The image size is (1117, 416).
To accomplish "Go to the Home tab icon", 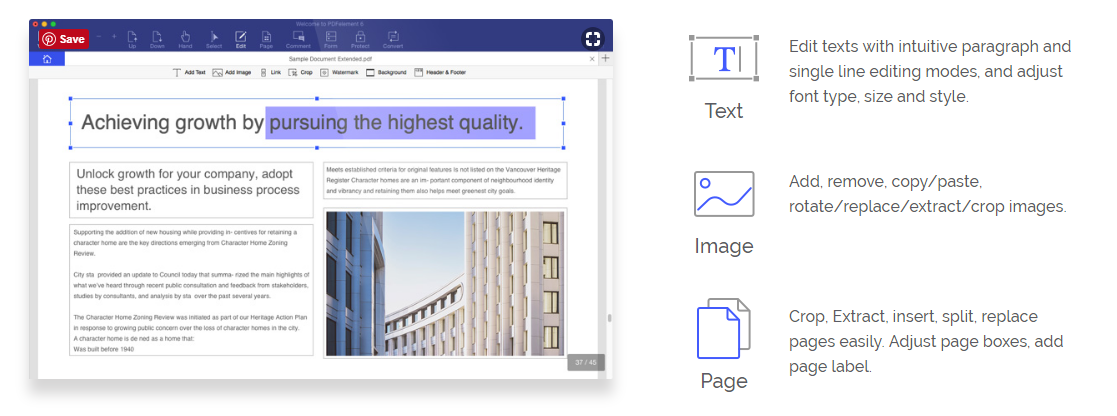I will point(47,59).
